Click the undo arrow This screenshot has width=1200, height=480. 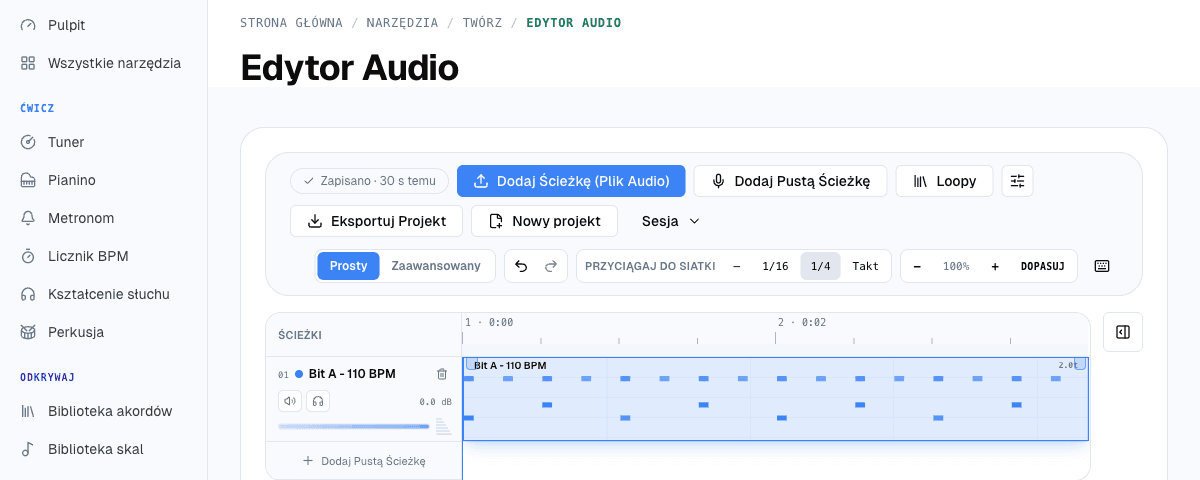tap(521, 266)
